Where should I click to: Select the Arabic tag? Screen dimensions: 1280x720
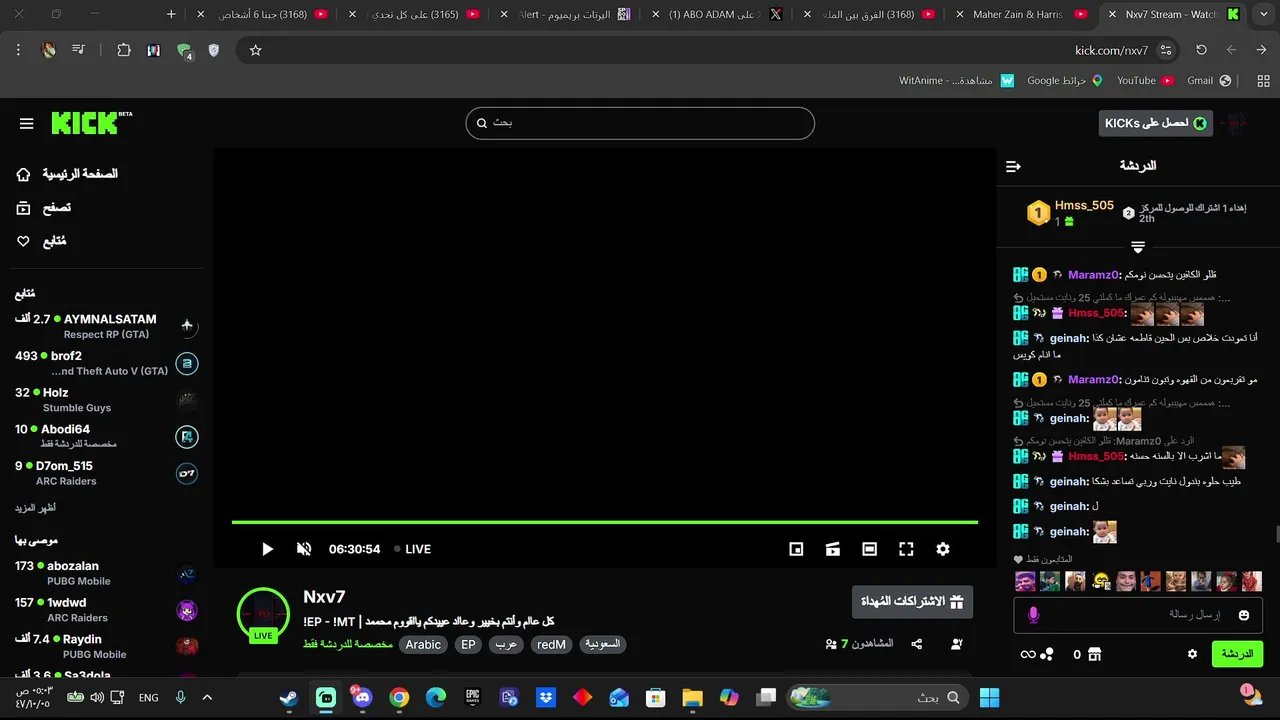(423, 645)
